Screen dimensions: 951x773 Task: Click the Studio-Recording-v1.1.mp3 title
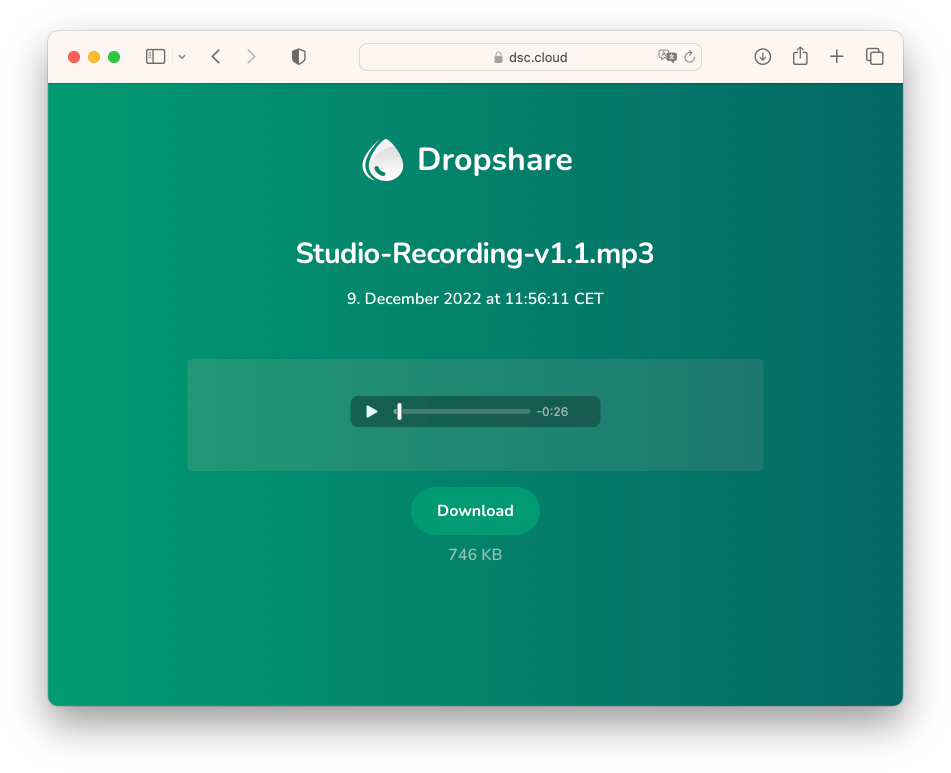[475, 253]
